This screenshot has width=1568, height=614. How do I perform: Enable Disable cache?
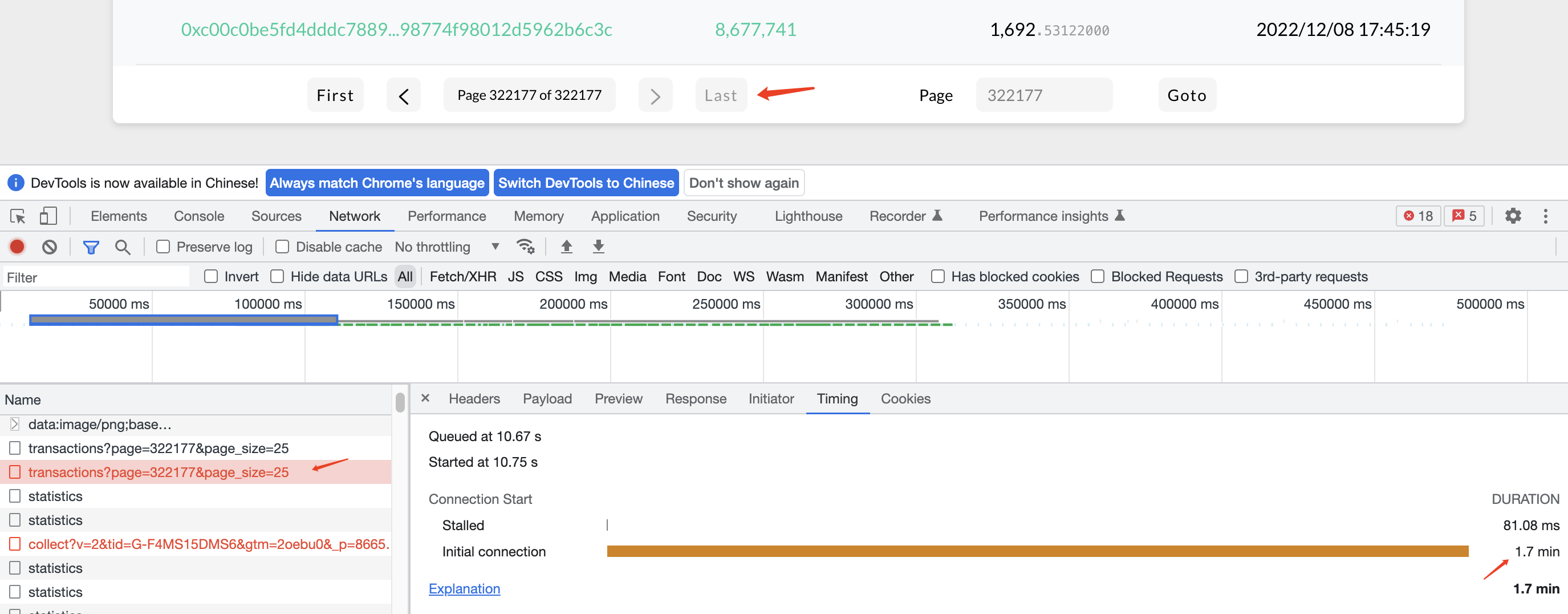282,247
